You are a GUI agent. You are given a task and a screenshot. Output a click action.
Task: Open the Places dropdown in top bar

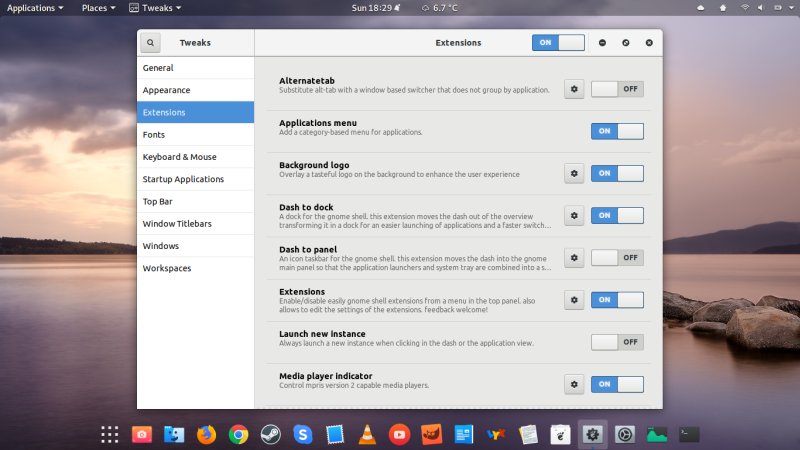(x=98, y=8)
